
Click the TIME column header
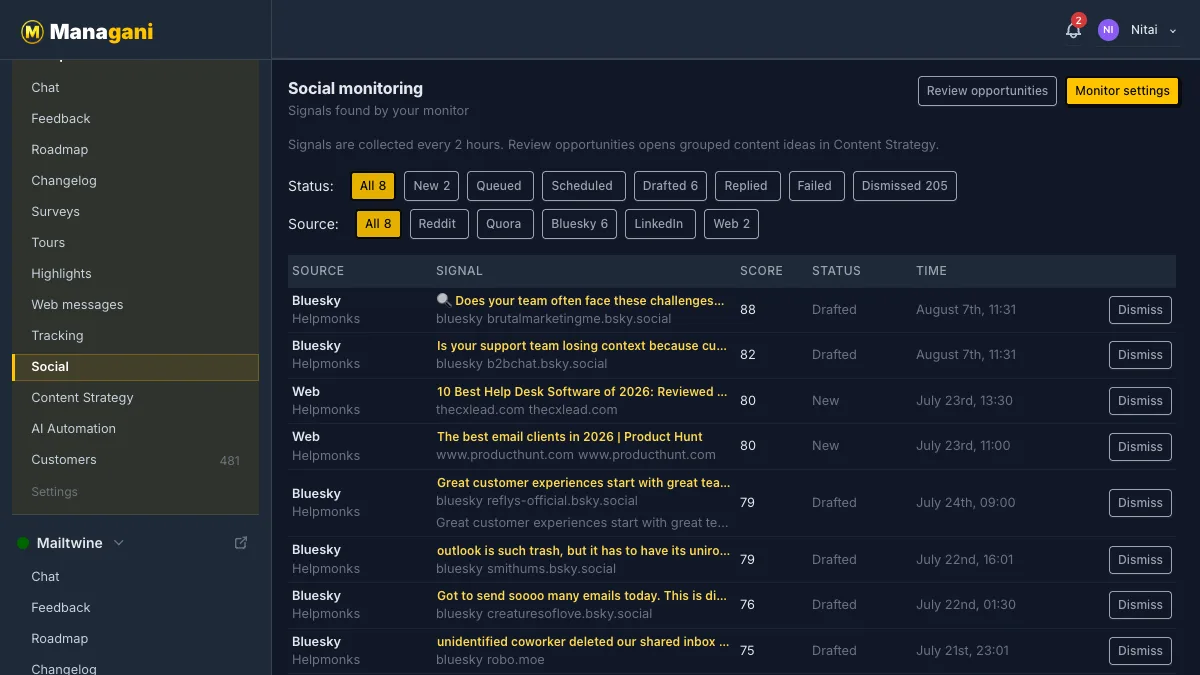(931, 271)
